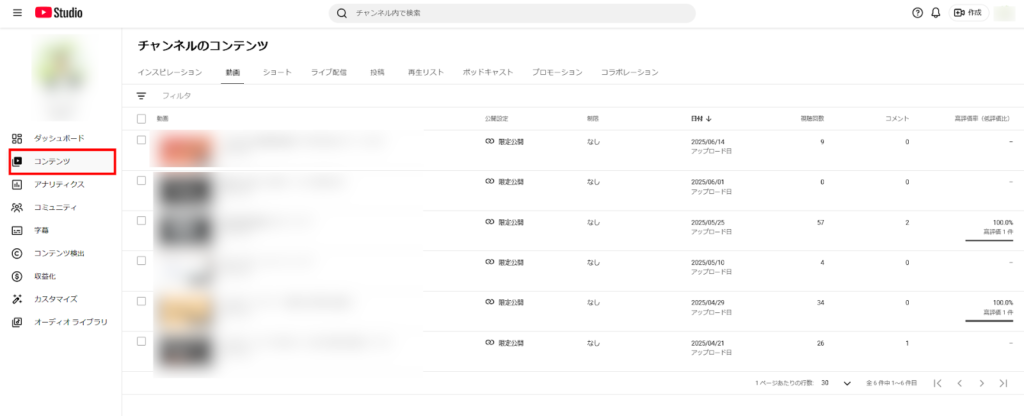The width and height of the screenshot is (1024, 416).
Task: Open the hamburger menu in the top left
Action: click(x=17, y=13)
